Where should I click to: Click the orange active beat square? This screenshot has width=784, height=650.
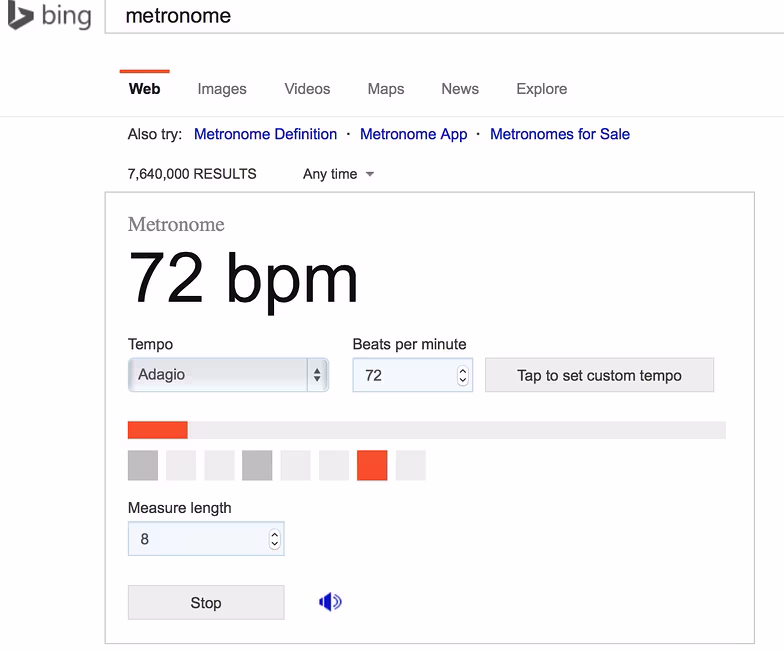click(x=372, y=466)
